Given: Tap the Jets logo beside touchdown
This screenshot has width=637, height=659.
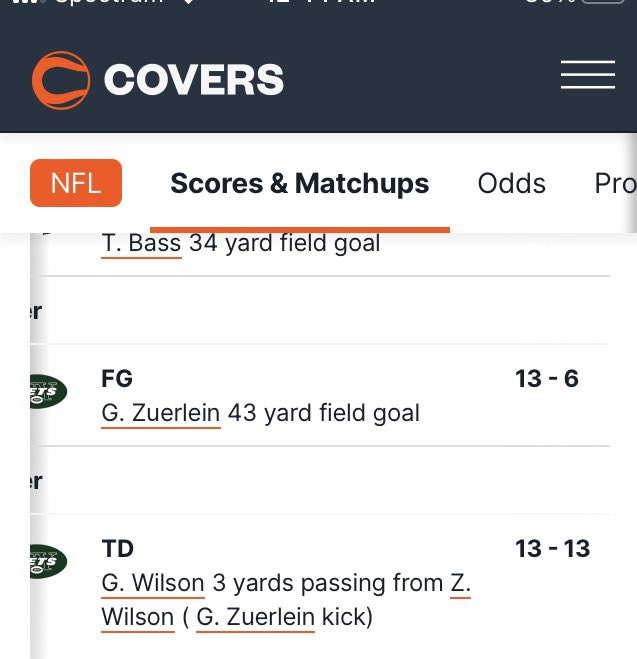Looking at the screenshot, I should pyautogui.click(x=47, y=562).
